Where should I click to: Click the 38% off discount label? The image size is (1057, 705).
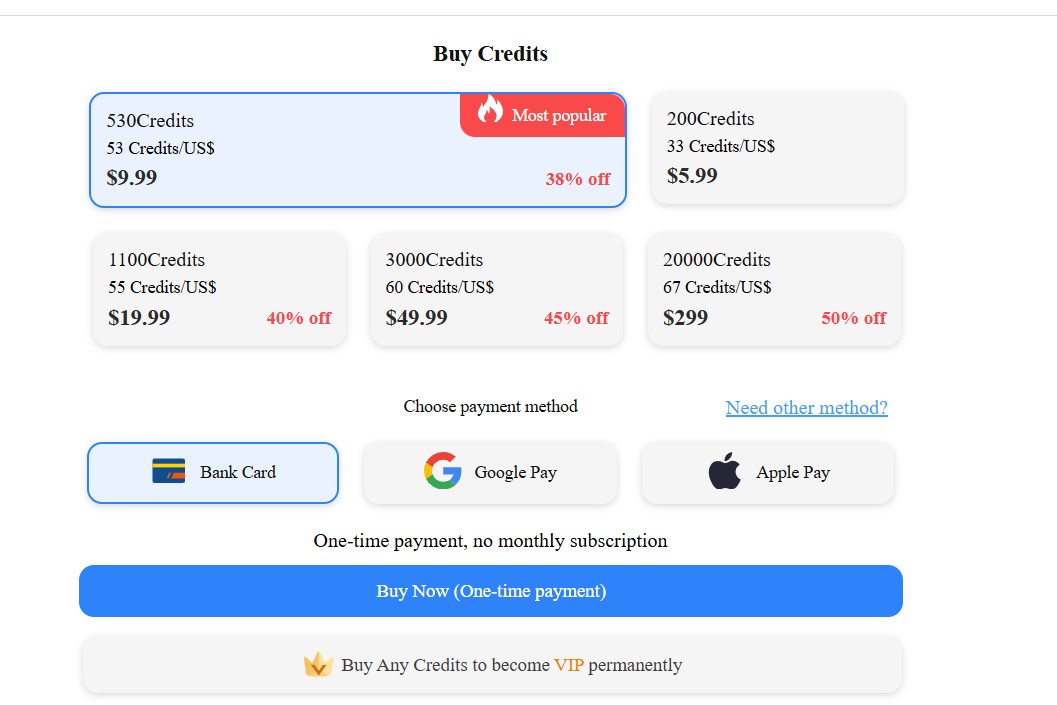point(578,180)
